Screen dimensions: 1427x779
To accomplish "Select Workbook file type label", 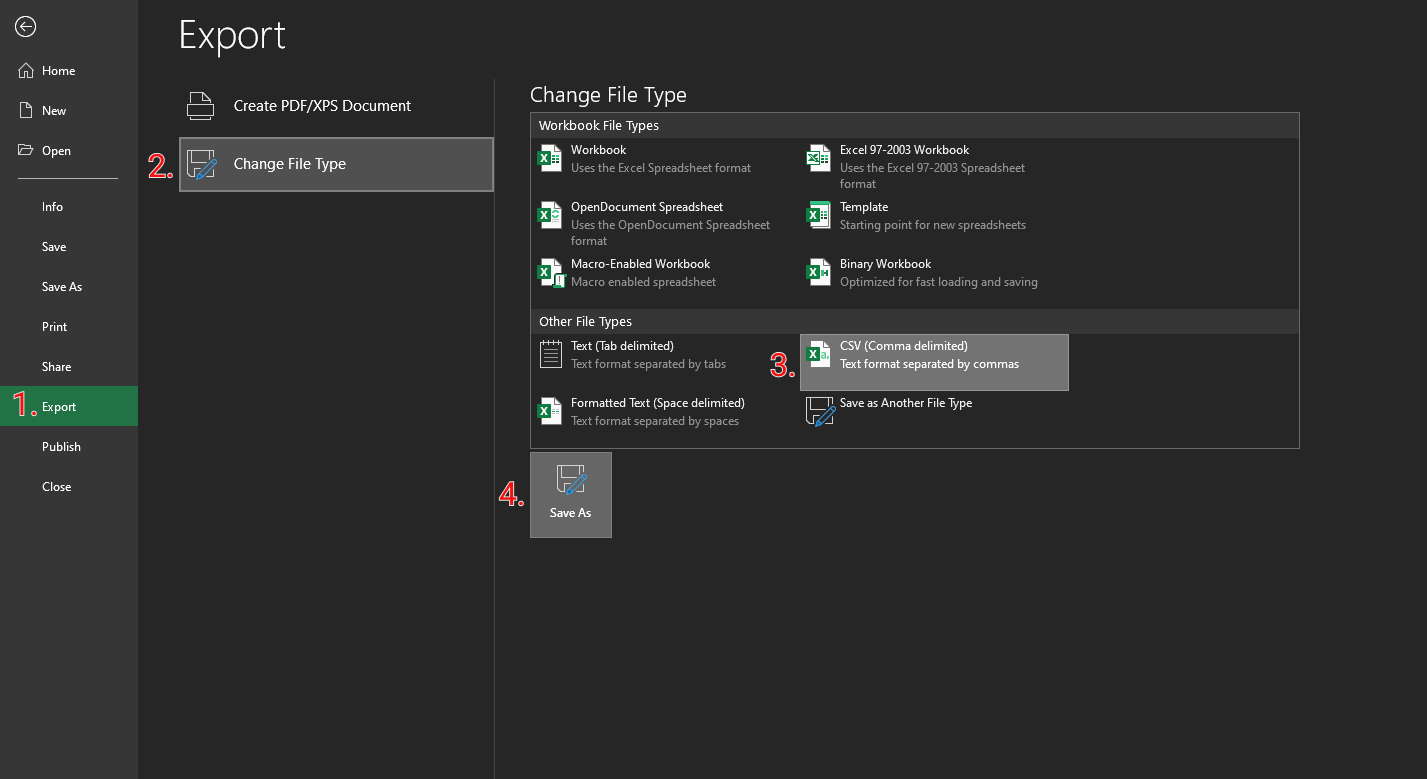I will point(598,150).
